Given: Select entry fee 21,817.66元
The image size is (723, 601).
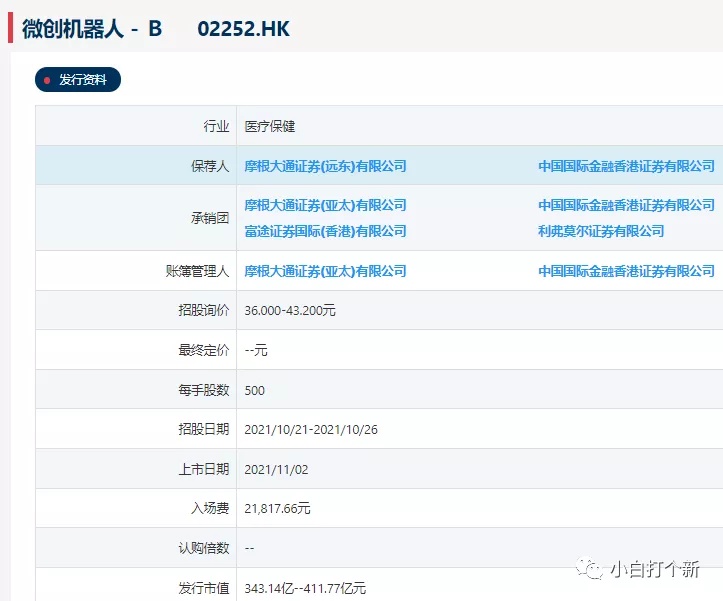Looking at the screenshot, I should click(x=277, y=509).
